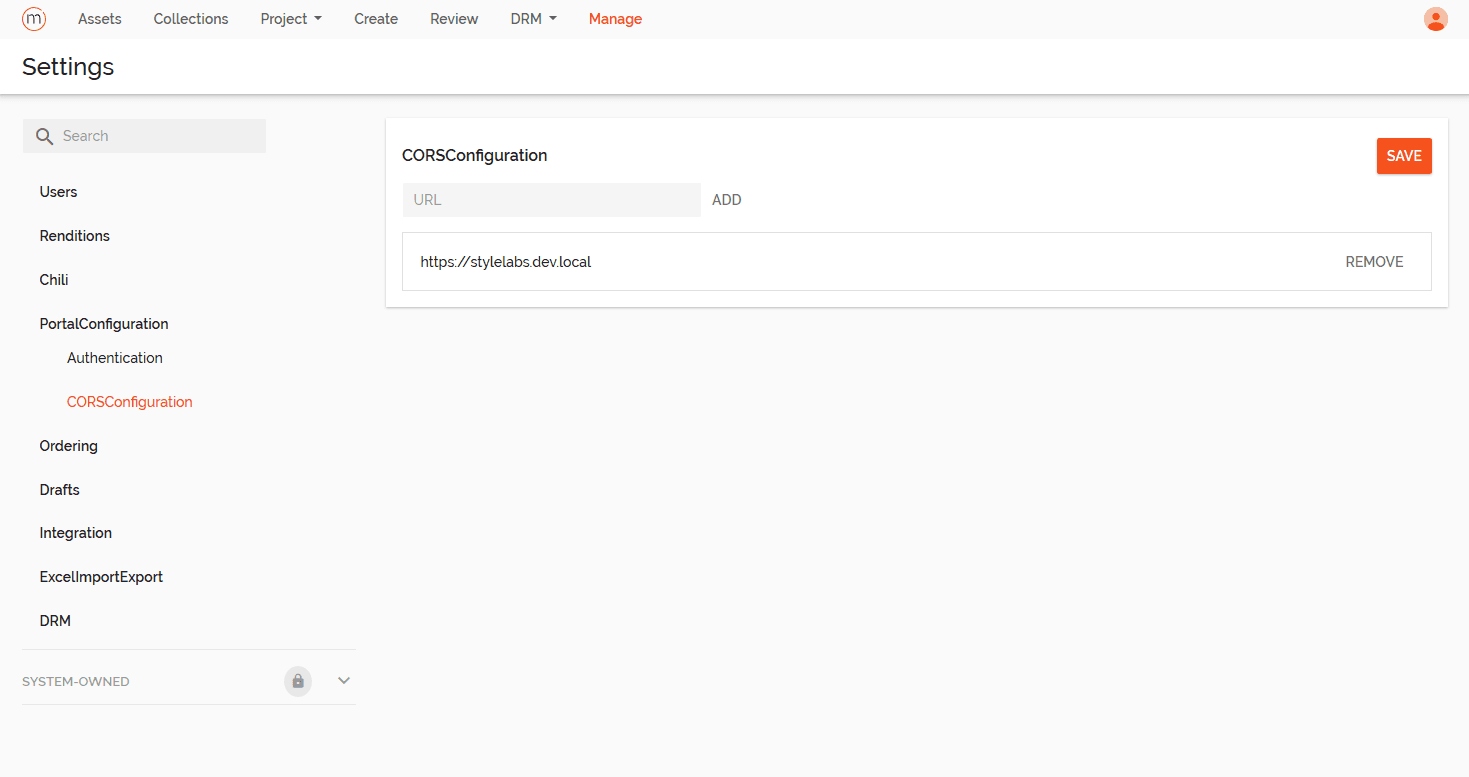Open the user profile avatar

[1435, 19]
